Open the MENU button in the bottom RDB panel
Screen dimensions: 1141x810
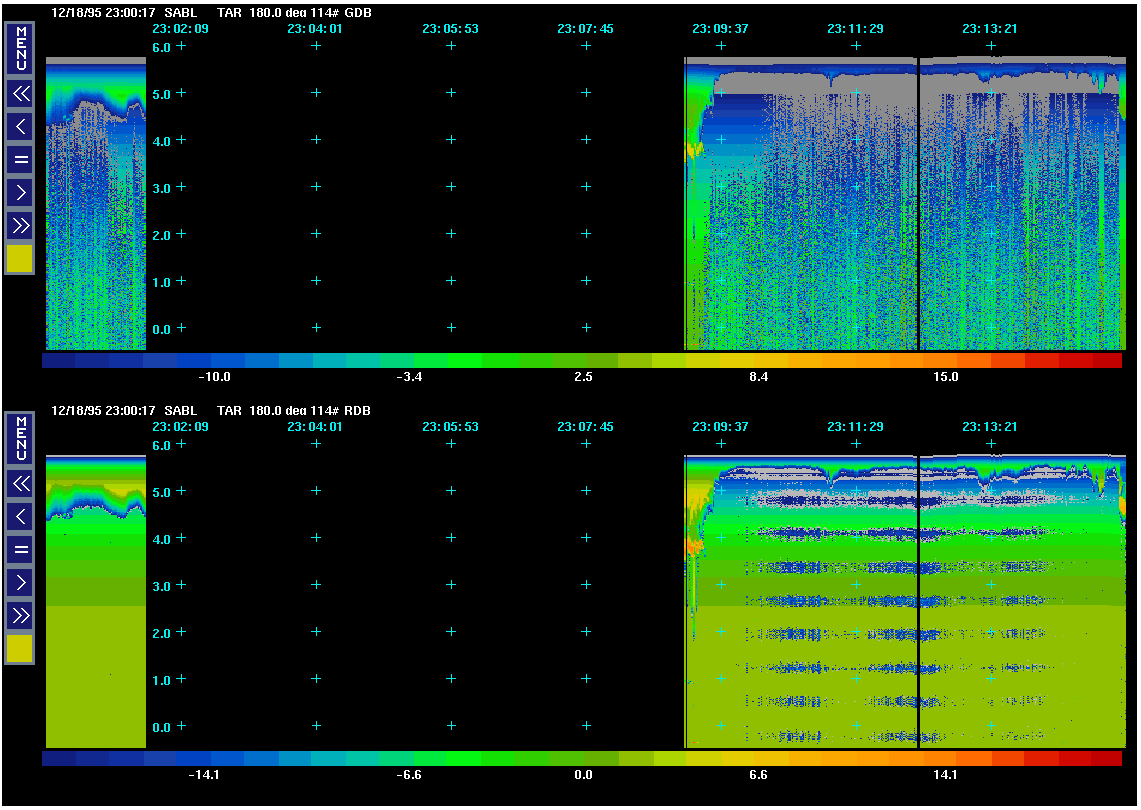20,438
